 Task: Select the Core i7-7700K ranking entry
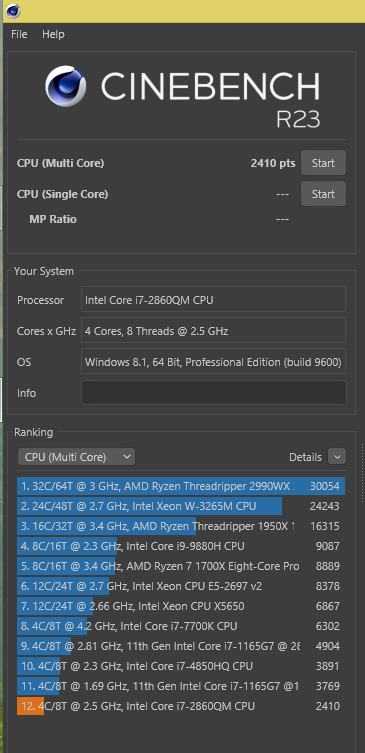click(181, 626)
